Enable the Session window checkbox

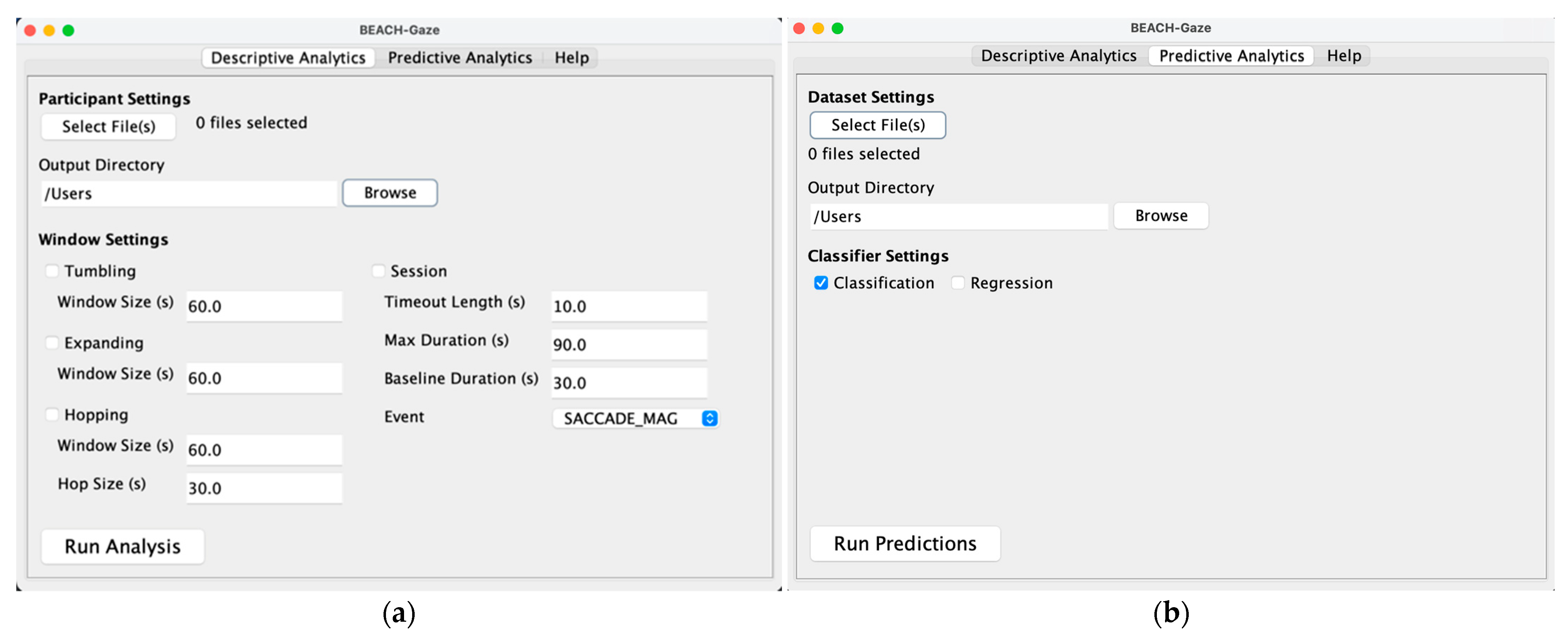(x=378, y=271)
